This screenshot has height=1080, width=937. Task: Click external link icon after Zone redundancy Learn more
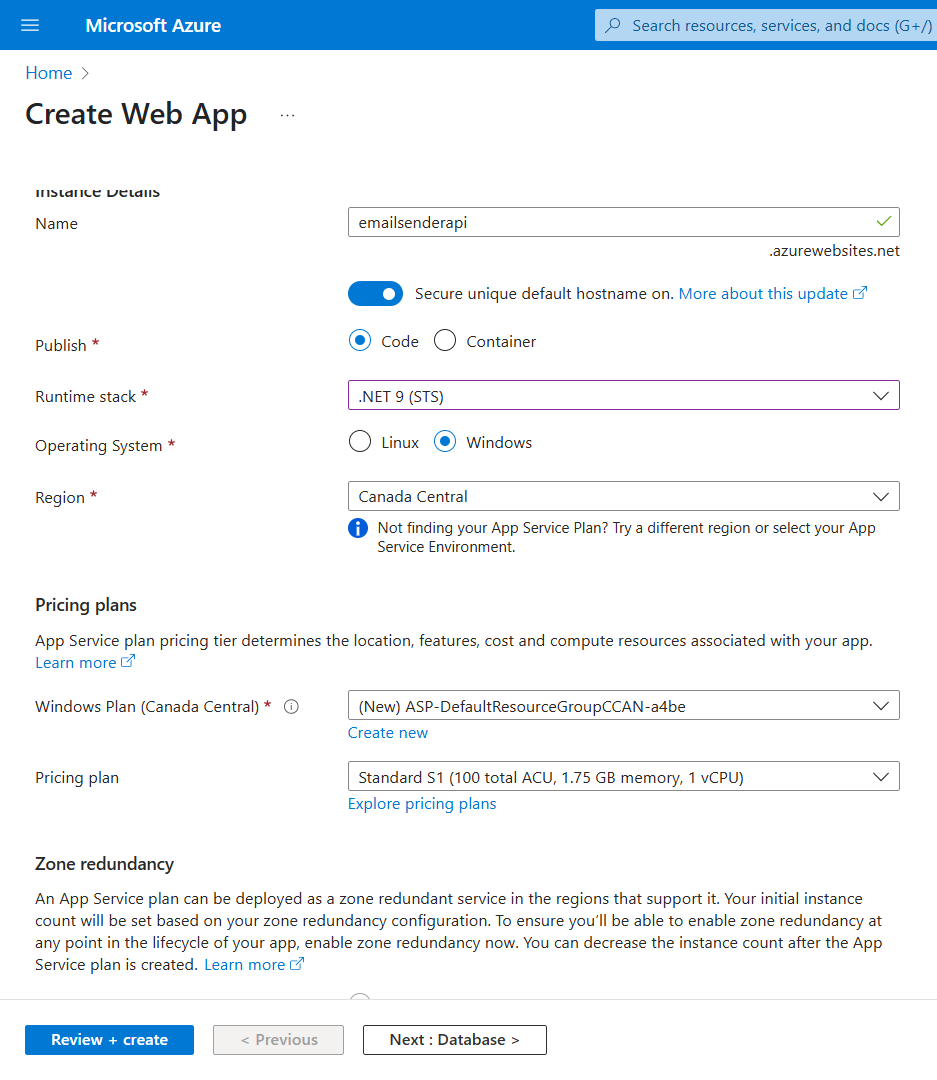point(297,964)
